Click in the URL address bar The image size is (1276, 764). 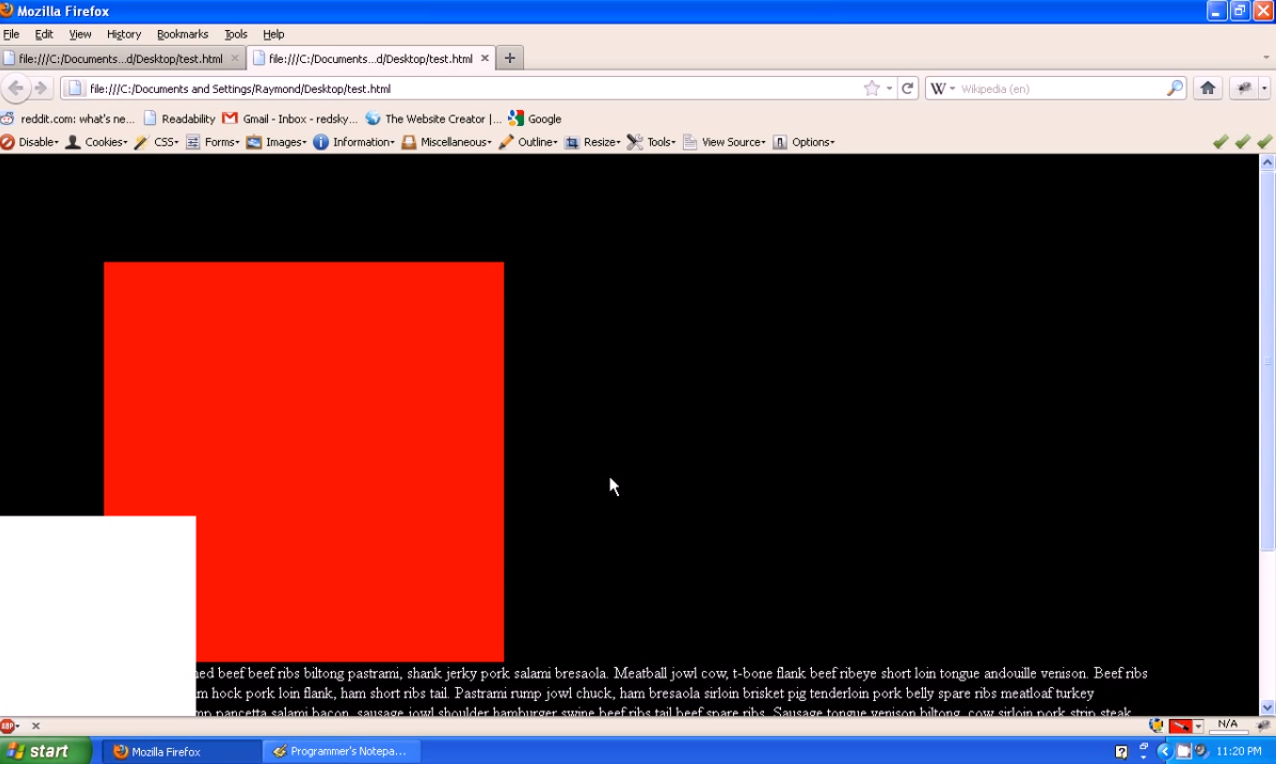coord(470,88)
